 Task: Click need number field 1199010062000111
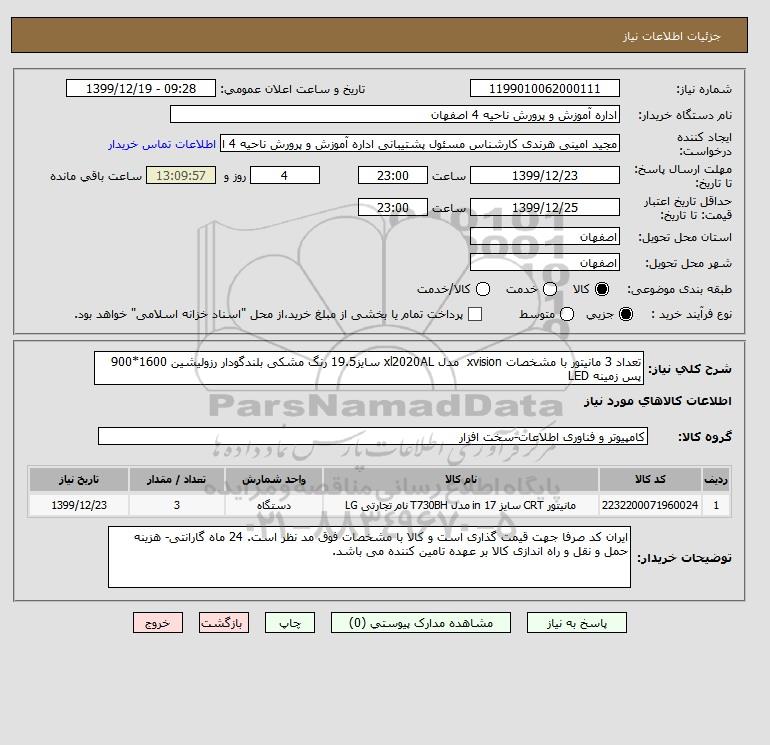tap(545, 88)
